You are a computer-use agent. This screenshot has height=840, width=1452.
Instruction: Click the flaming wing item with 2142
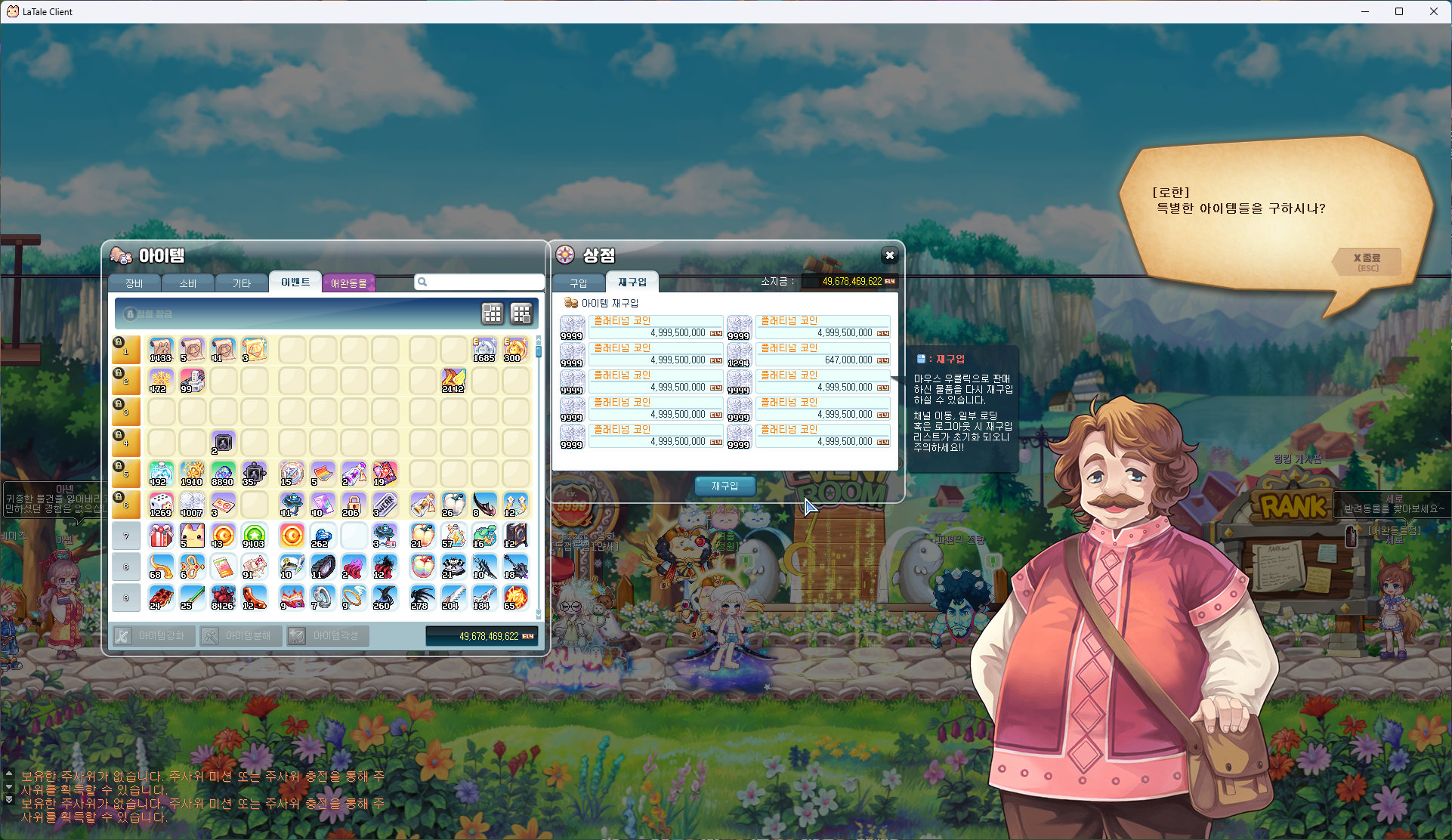pos(453,381)
